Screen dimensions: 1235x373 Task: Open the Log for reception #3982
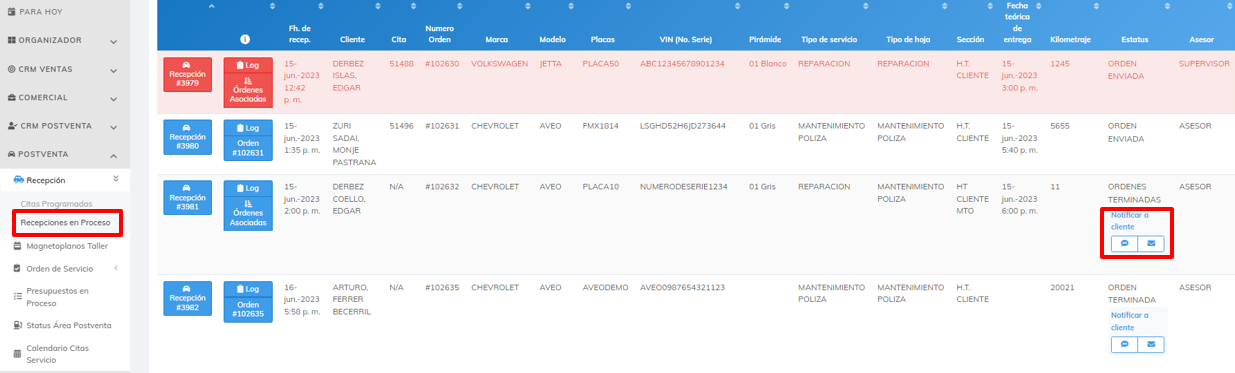pyautogui.click(x=248, y=288)
